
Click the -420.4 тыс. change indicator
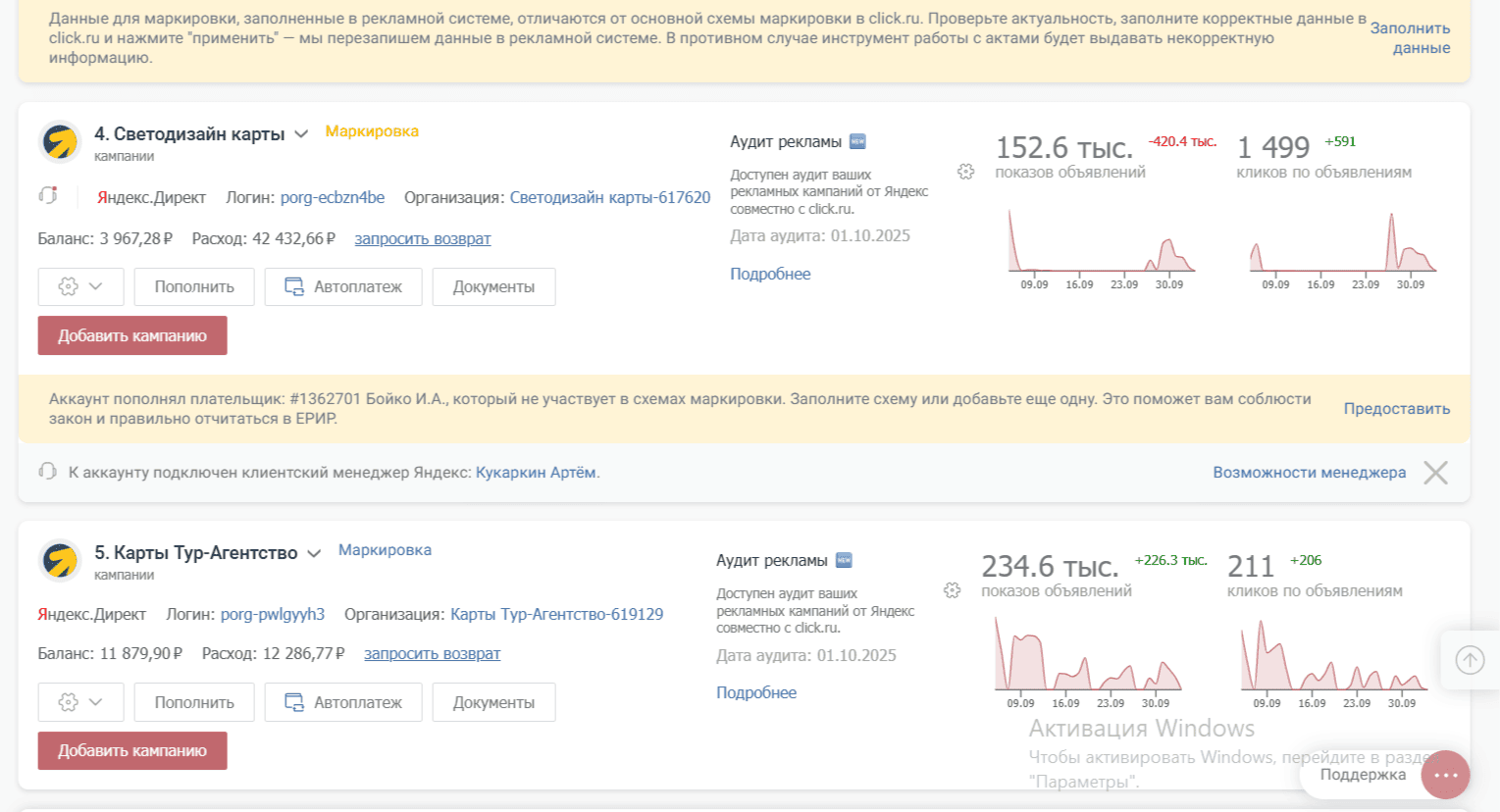pyautogui.click(x=1182, y=141)
